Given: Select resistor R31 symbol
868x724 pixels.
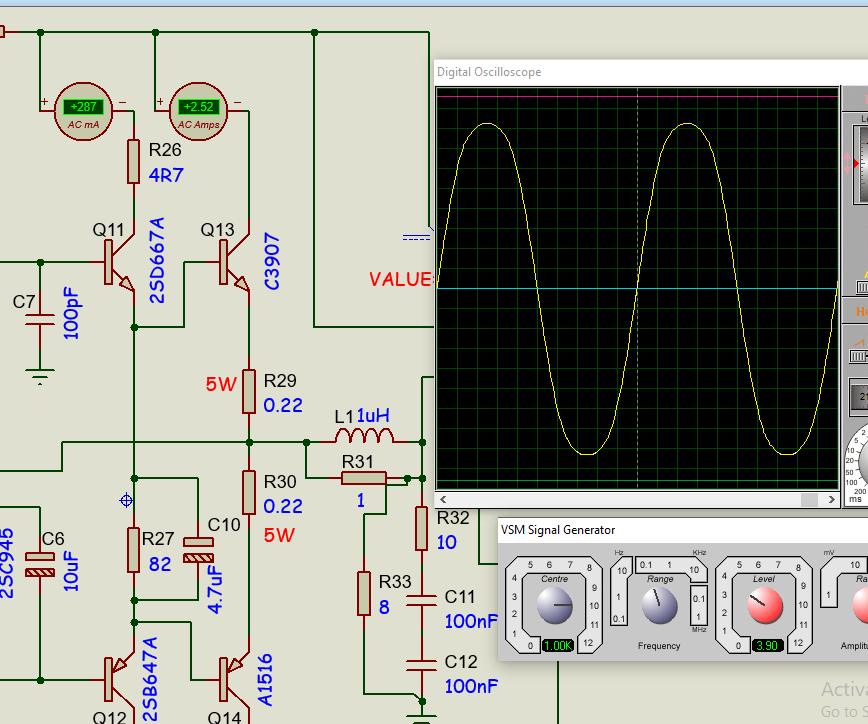Looking at the screenshot, I should [x=364, y=478].
